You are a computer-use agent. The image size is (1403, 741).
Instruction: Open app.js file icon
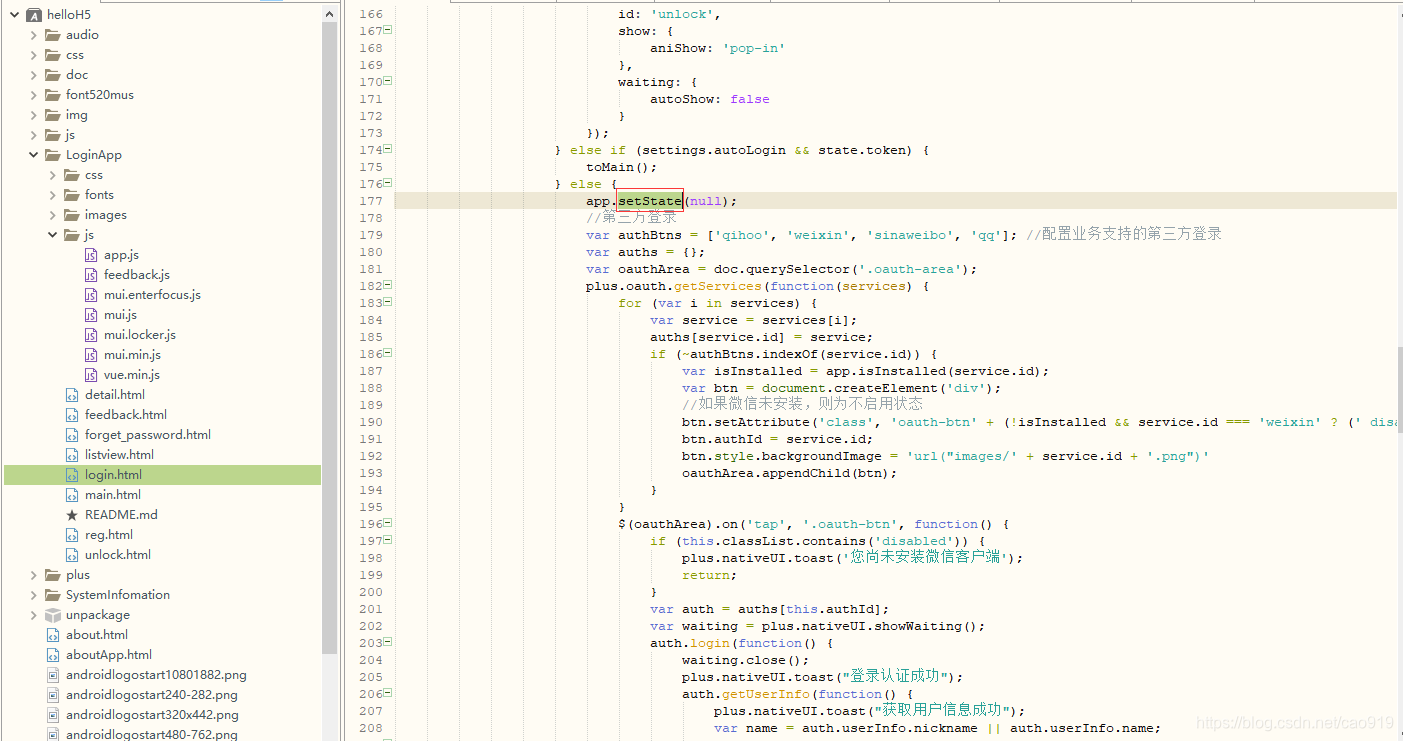click(x=91, y=255)
